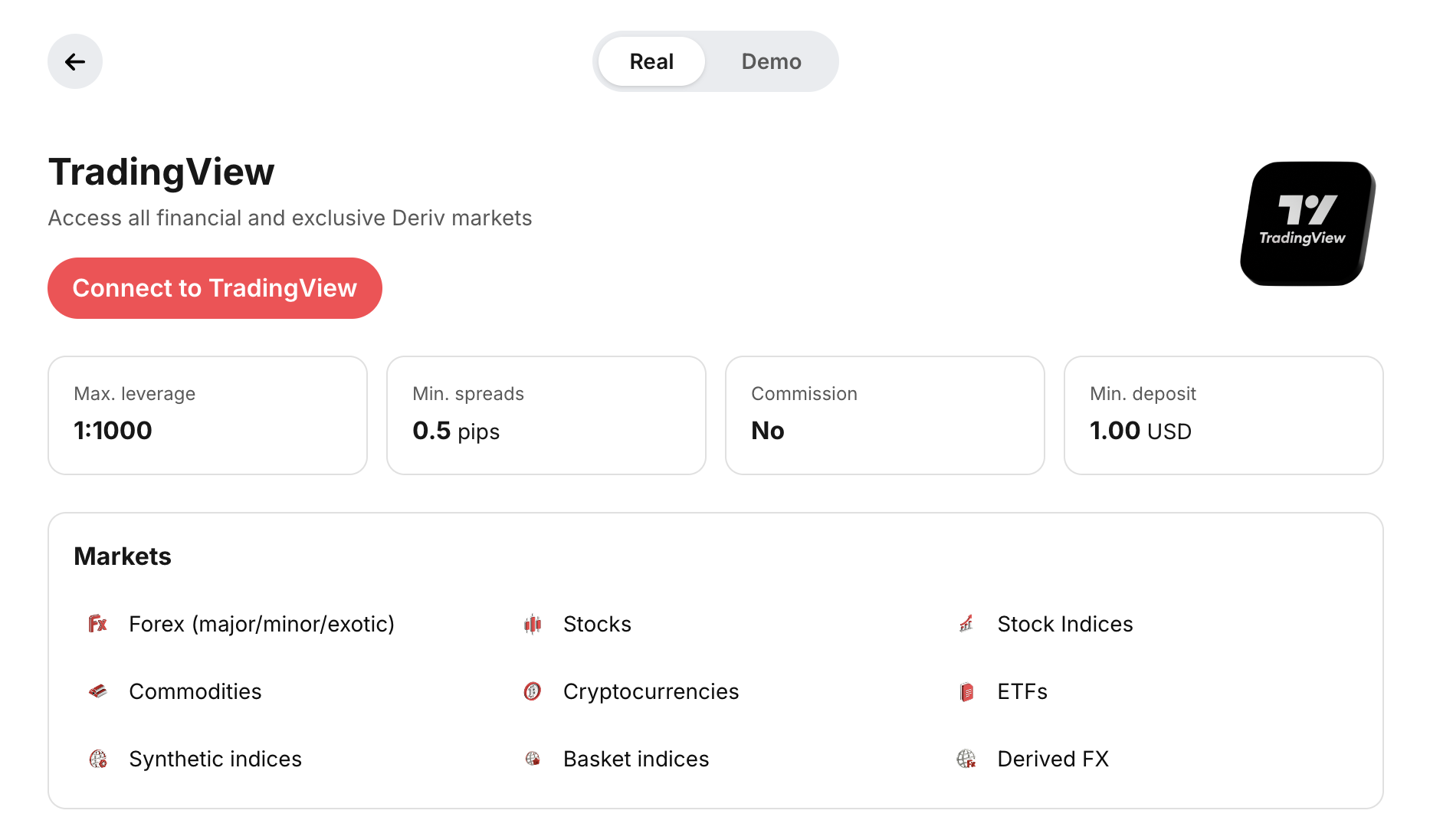Click the back arrow button
This screenshot has height=840, width=1430.
click(x=75, y=61)
